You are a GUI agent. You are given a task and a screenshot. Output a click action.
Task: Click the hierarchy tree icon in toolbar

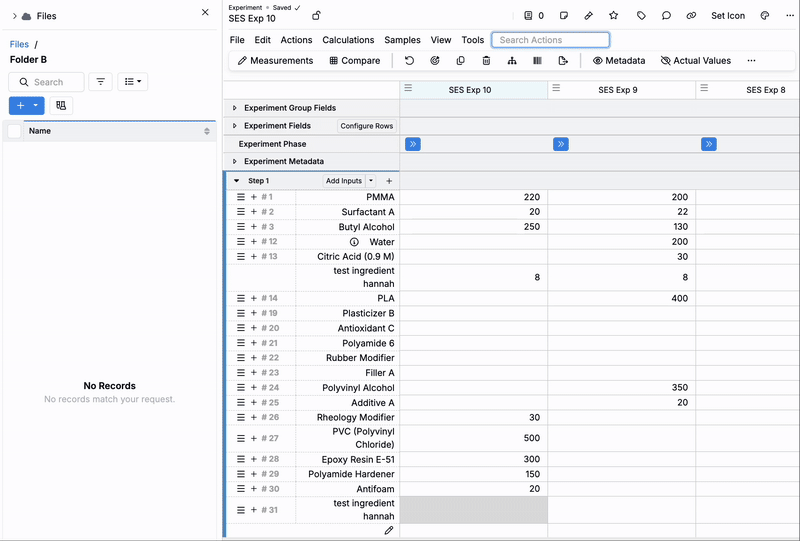[x=512, y=61]
